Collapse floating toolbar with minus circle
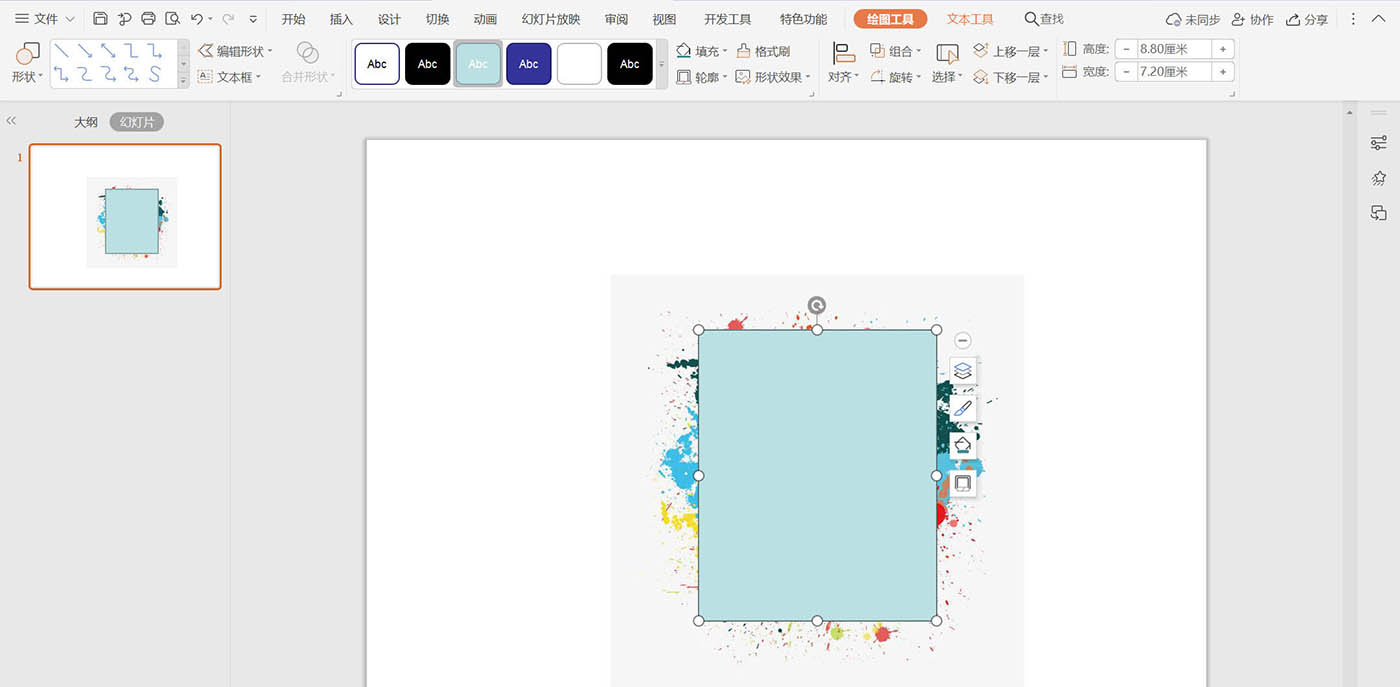 click(963, 341)
